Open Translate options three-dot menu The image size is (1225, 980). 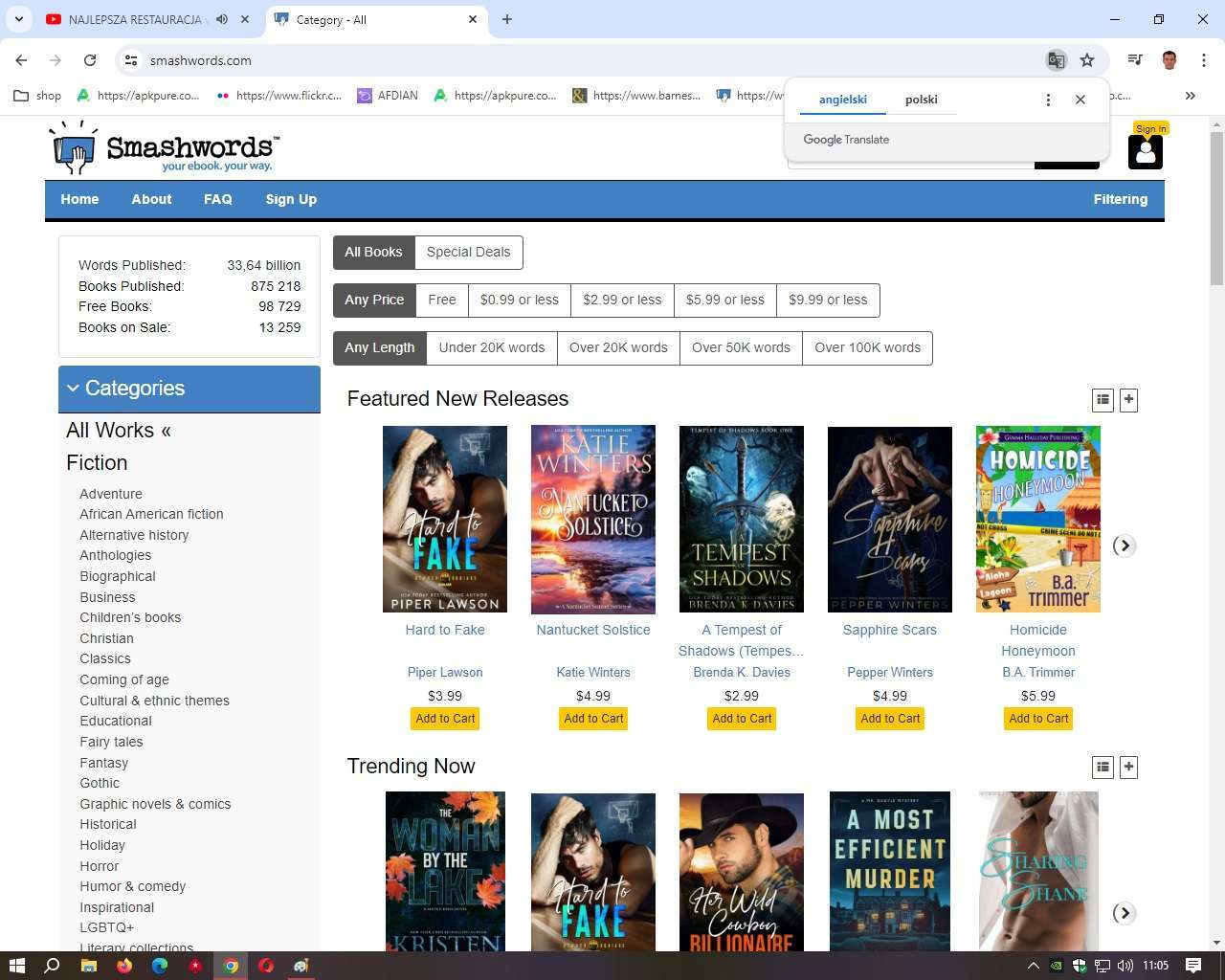[x=1048, y=100]
